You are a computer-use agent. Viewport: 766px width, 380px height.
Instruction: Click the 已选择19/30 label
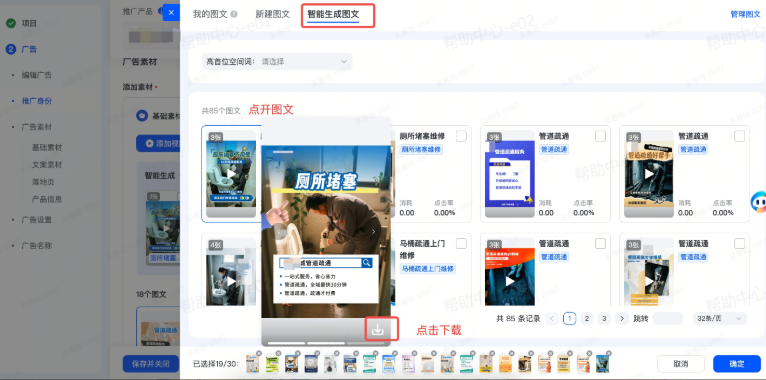click(x=215, y=364)
